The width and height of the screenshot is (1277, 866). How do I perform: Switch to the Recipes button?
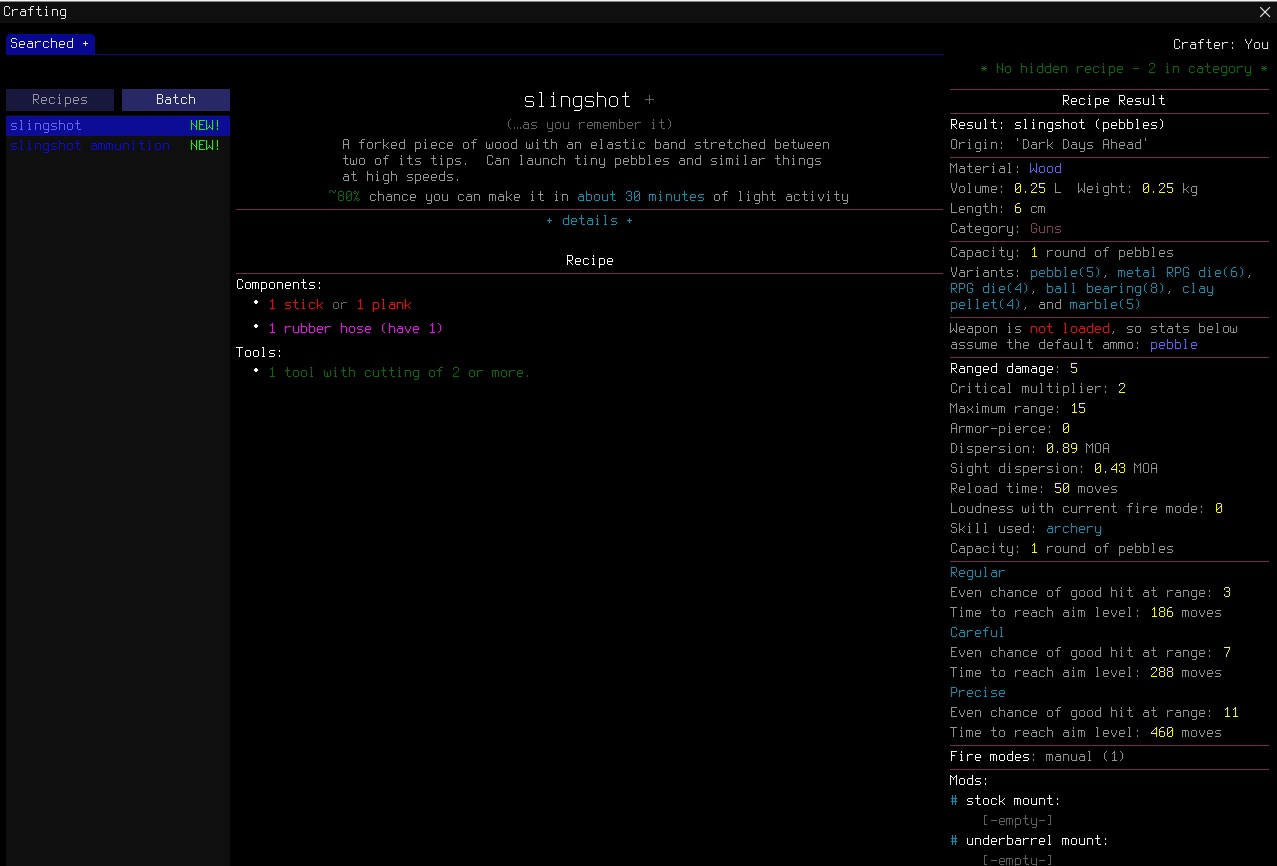coord(60,100)
